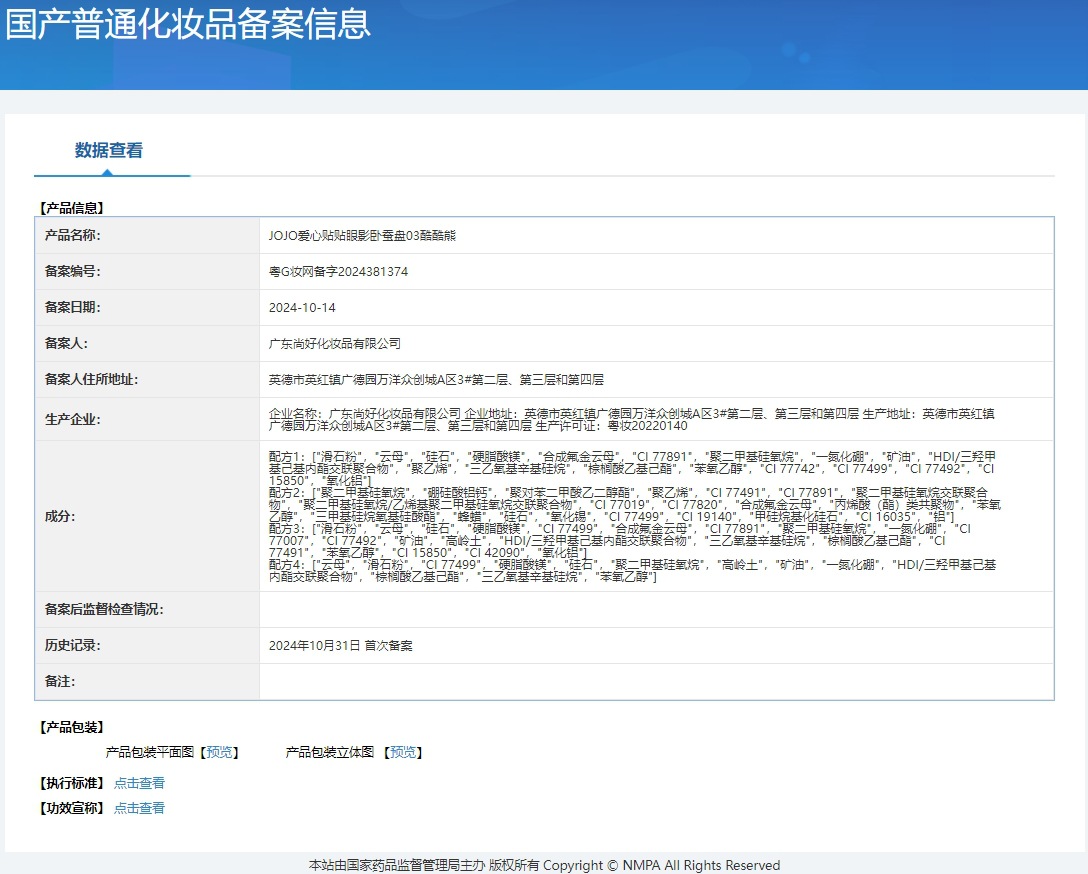Image resolution: width=1088 pixels, height=874 pixels.
Task: Click the 备案人住所地址 label cell
Action: [147, 380]
